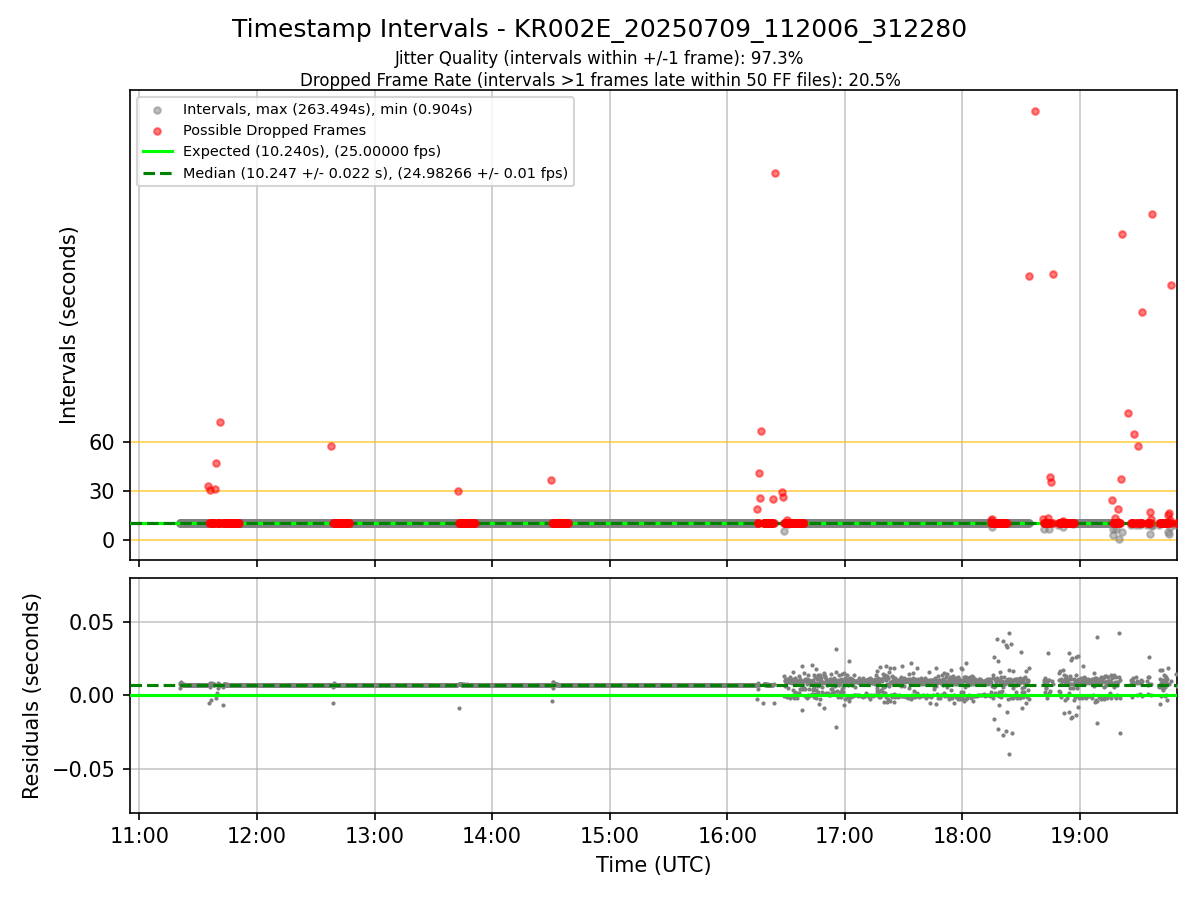Click the plot title 'Timestamp Intervals - KR002E_20250709_112006_312280'
The image size is (1200, 900).
[x=599, y=29]
